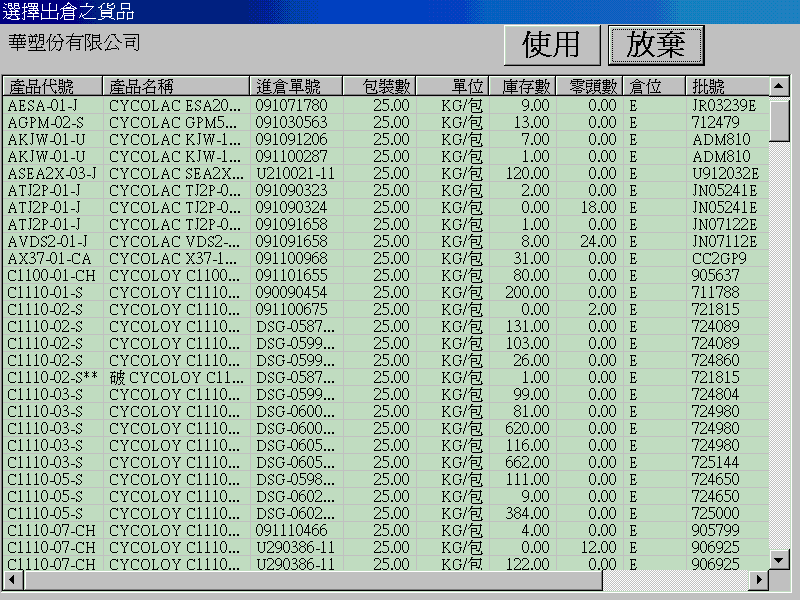Click the 包裝數 column header
The width and height of the screenshot is (800, 600).
(x=380, y=86)
